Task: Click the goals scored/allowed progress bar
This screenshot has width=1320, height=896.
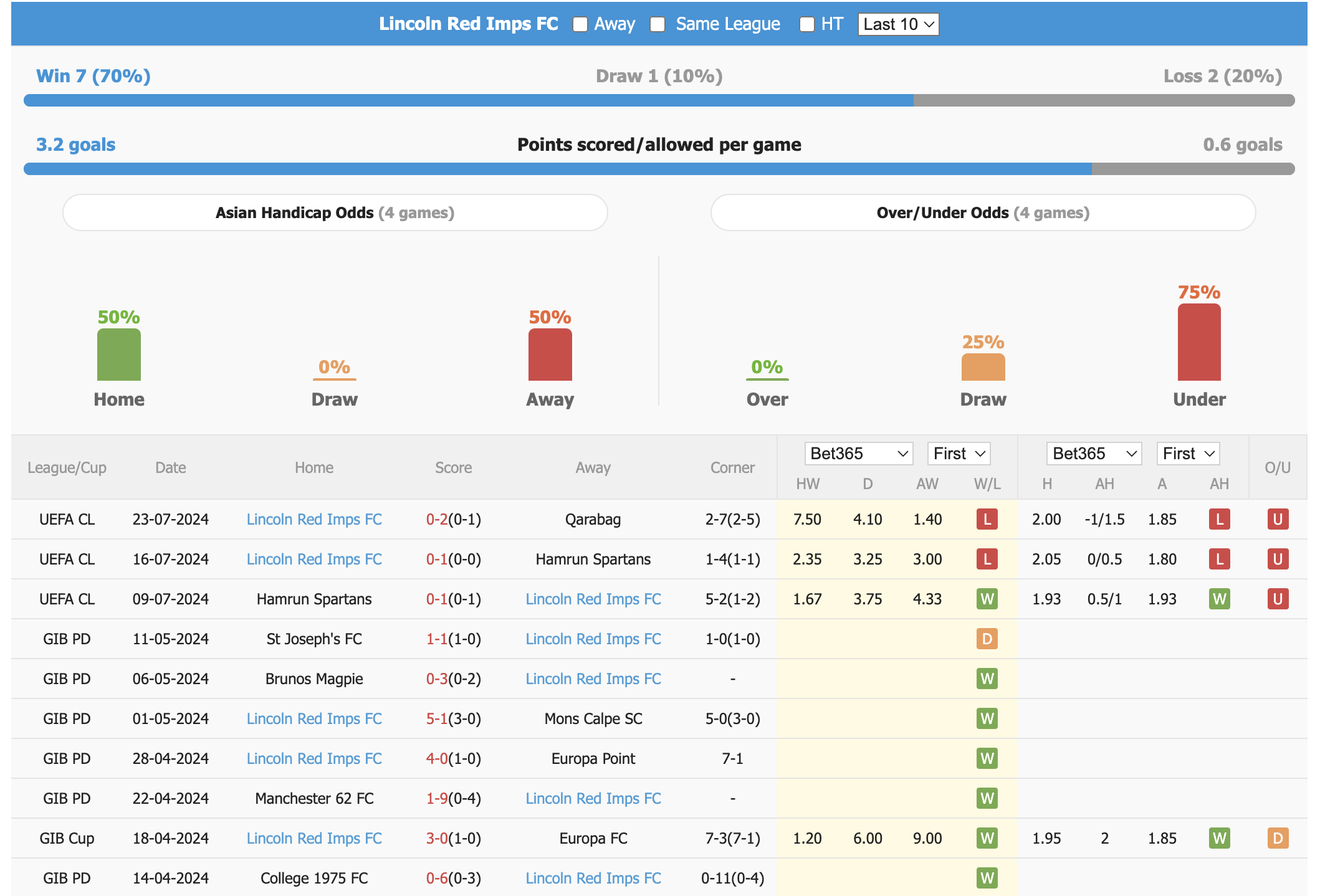Action: 659,169
